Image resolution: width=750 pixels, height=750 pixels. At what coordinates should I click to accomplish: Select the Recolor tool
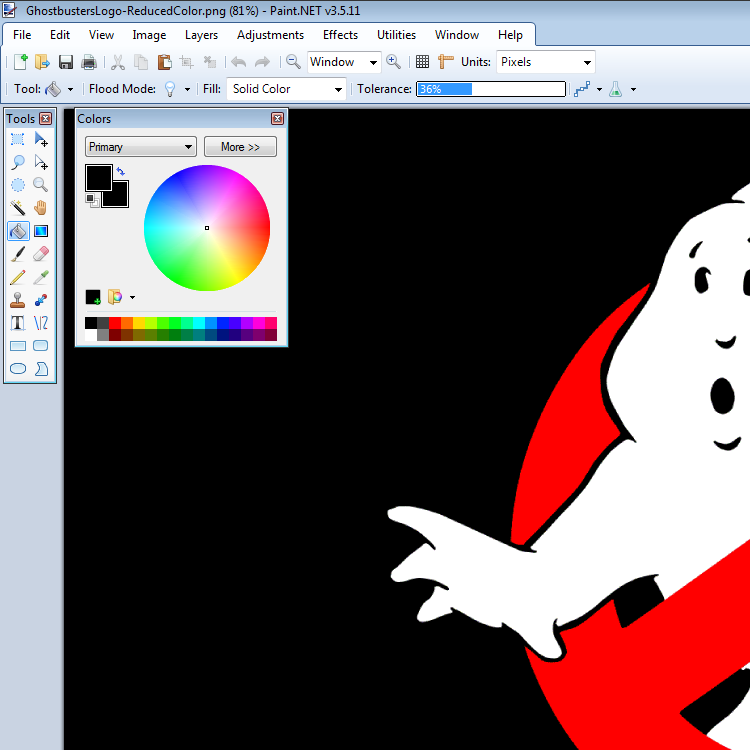41,300
